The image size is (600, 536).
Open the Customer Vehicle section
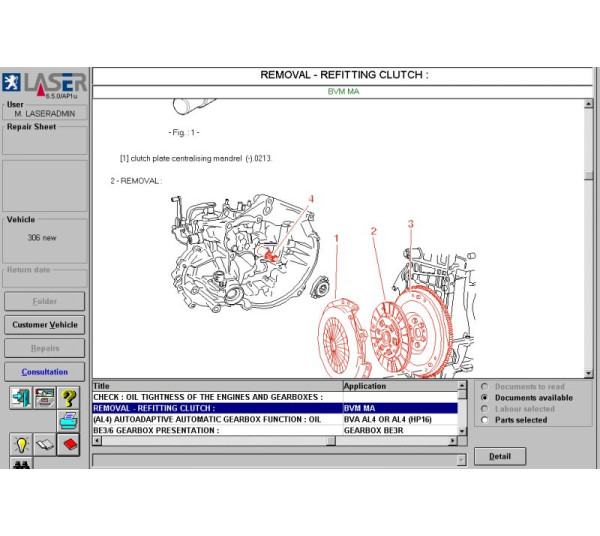click(45, 325)
